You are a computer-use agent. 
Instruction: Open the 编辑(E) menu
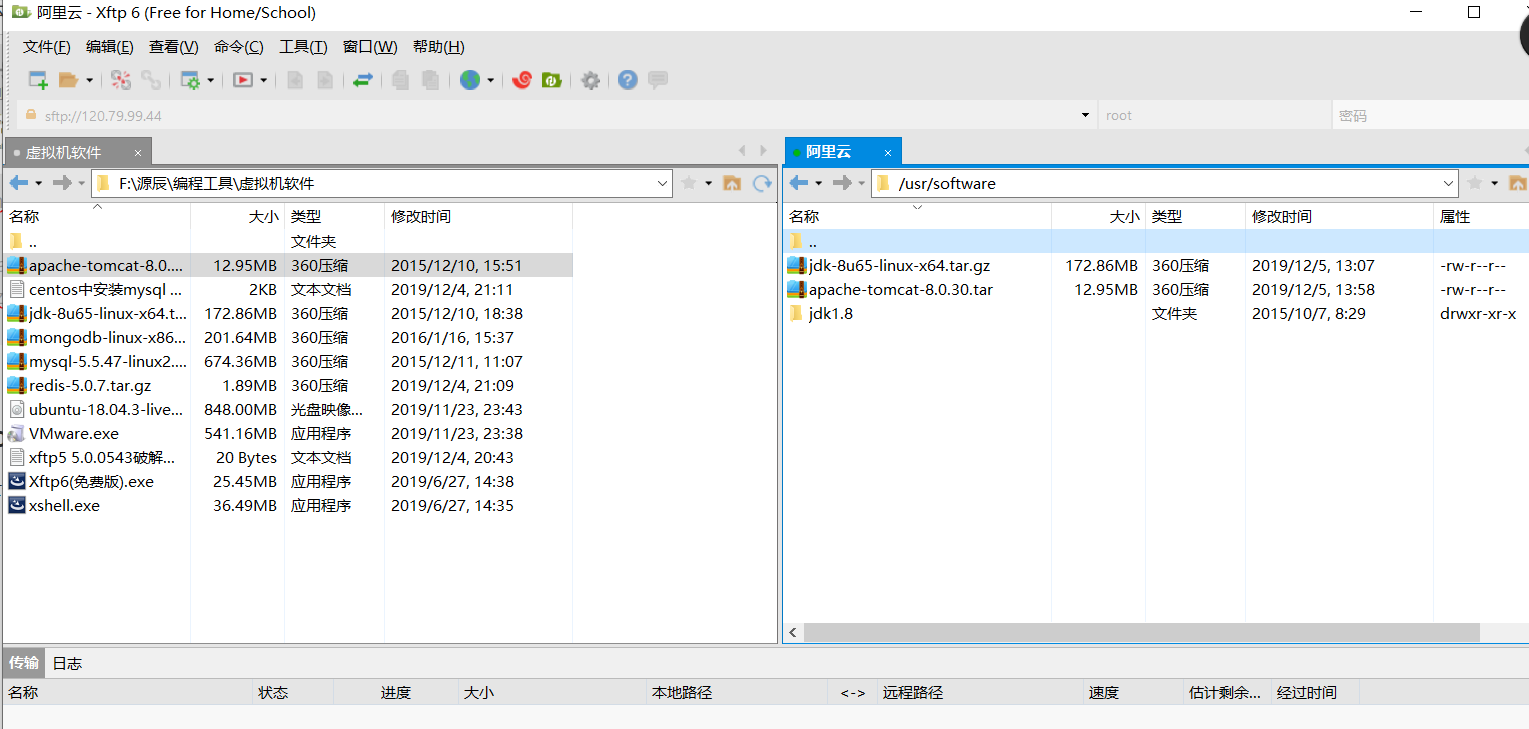[110, 47]
